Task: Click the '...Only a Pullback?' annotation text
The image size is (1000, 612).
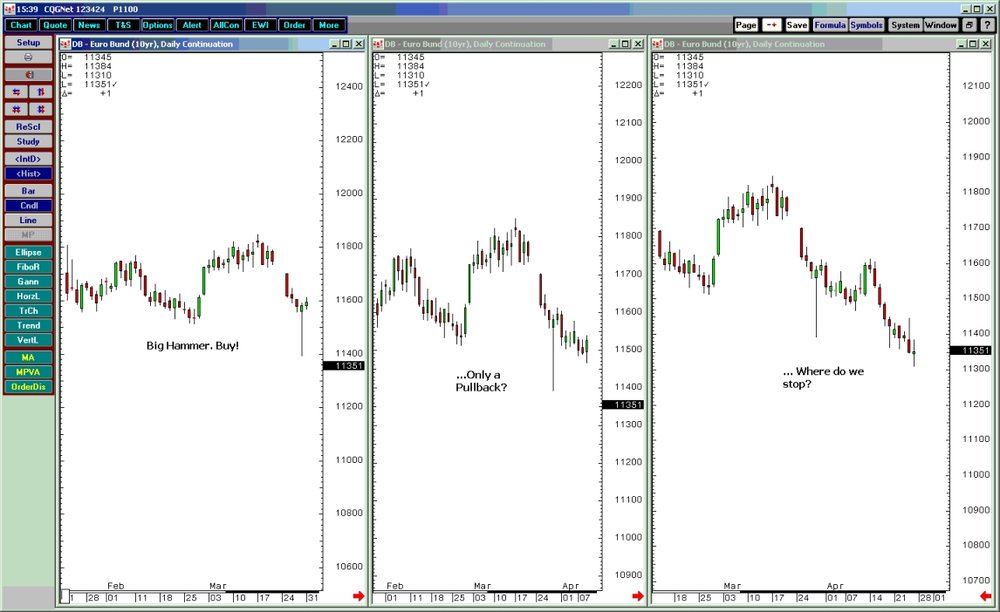Action: point(481,381)
